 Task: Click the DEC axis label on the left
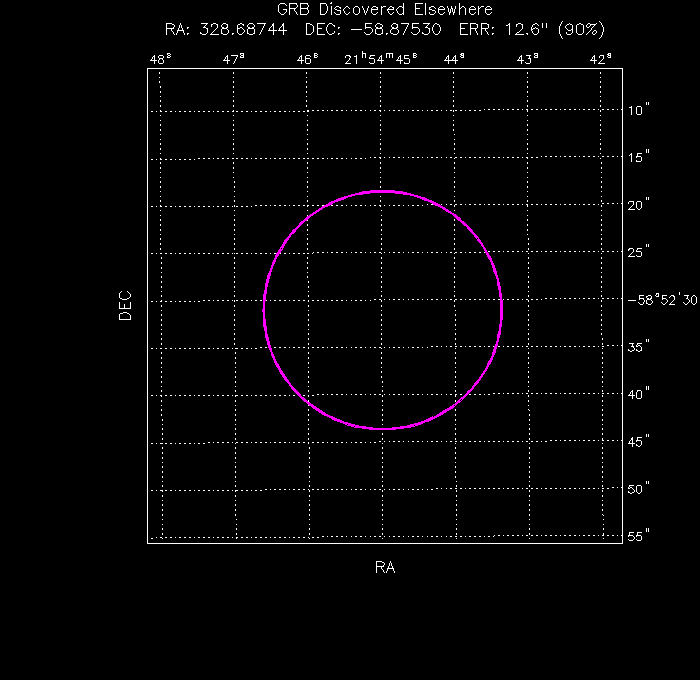[x=125, y=305]
